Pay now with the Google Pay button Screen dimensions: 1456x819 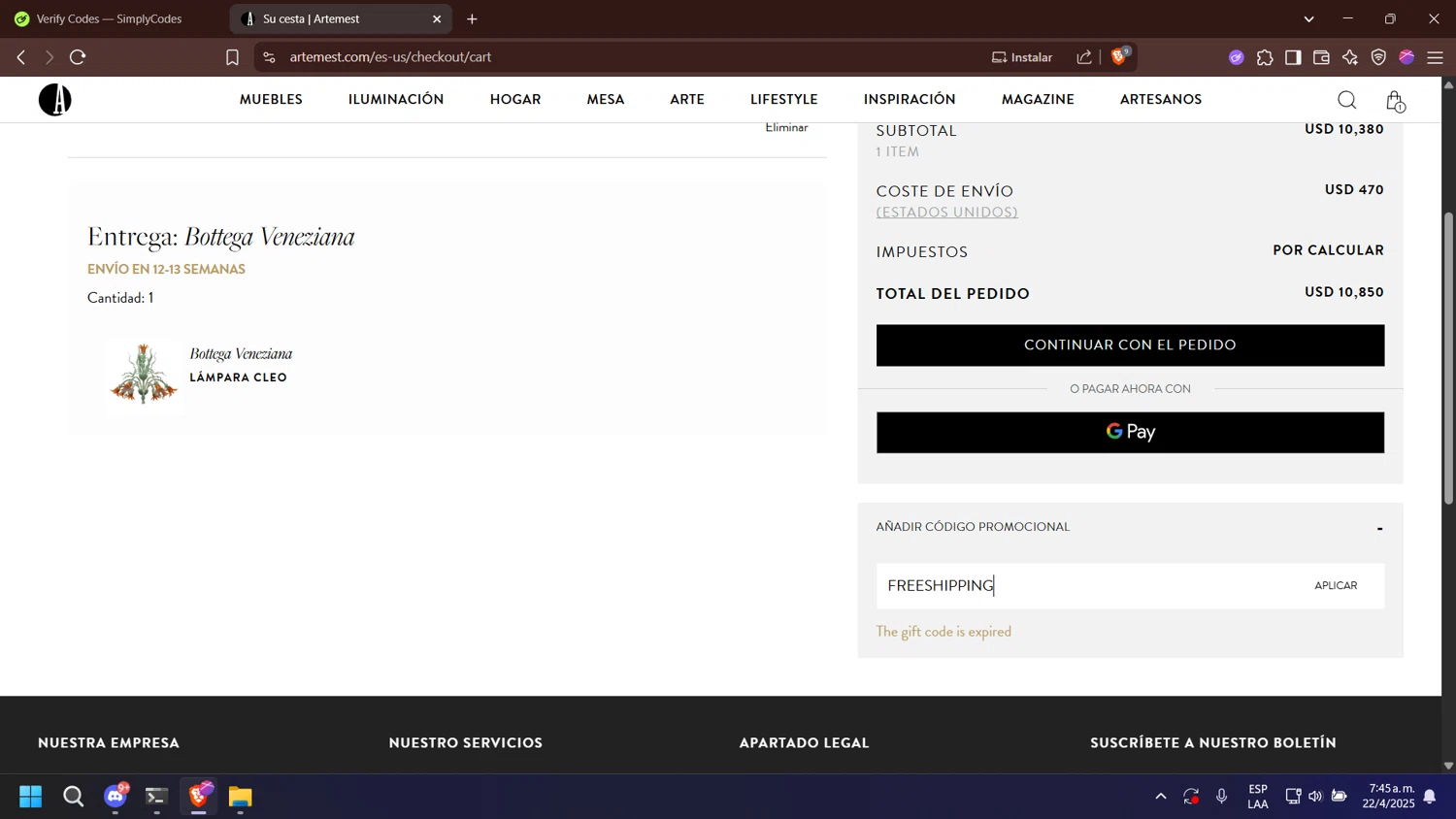tap(1130, 432)
